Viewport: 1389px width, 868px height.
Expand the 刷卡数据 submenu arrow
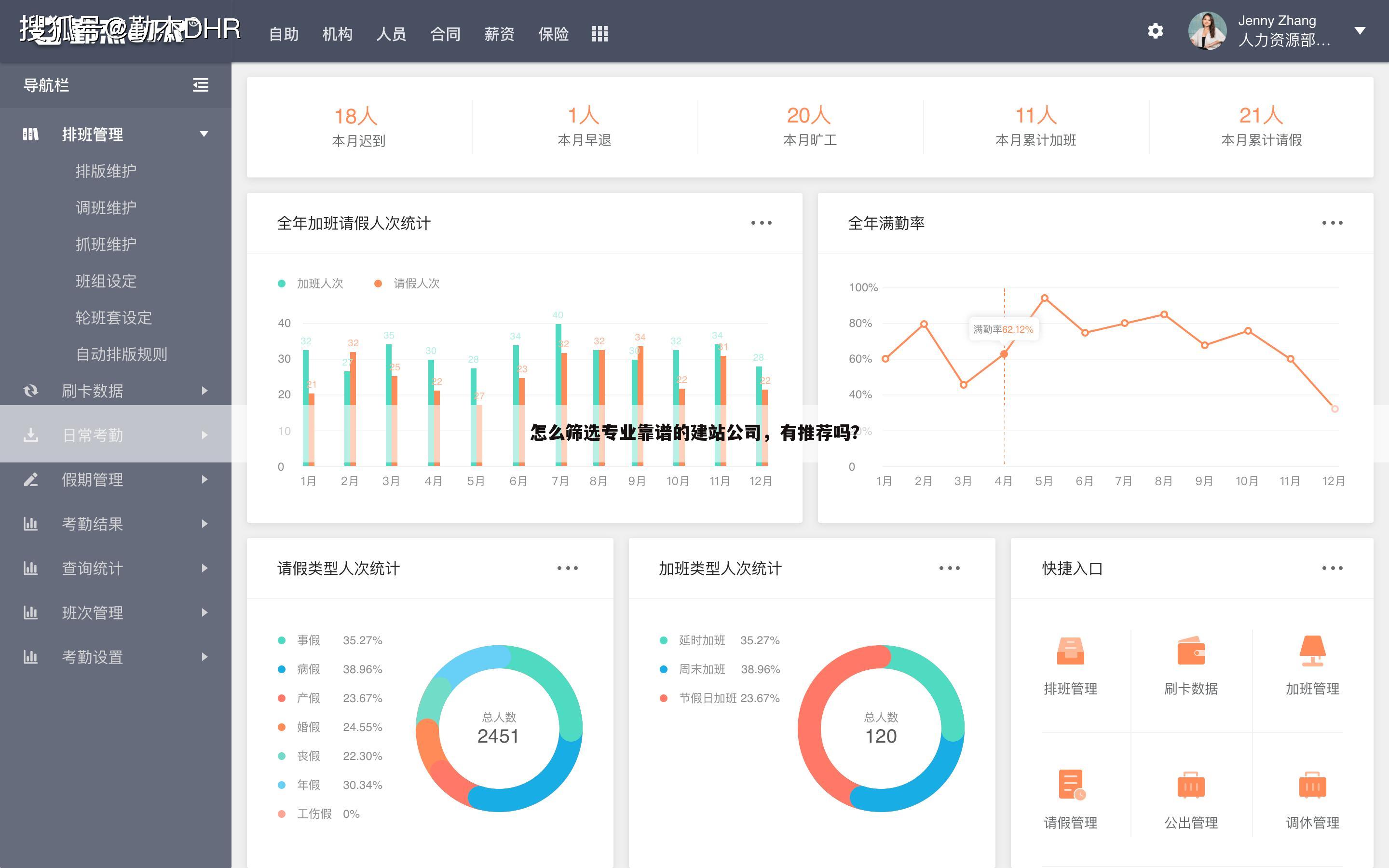[x=205, y=391]
